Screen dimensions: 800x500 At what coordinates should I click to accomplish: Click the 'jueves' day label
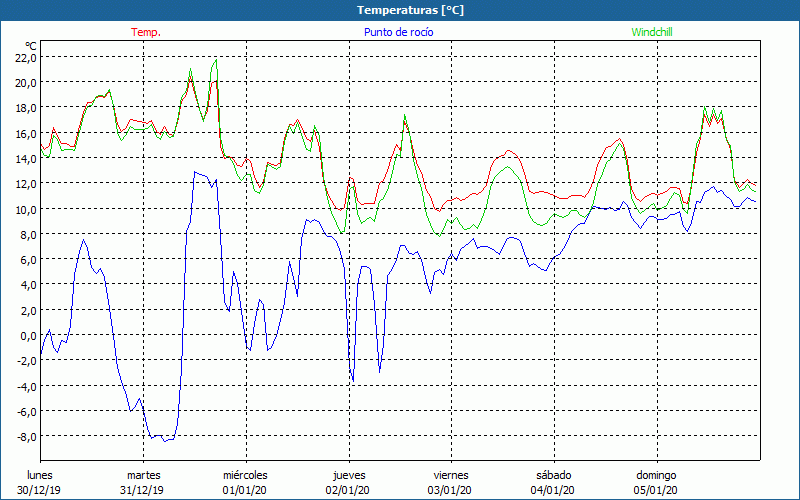349,475
